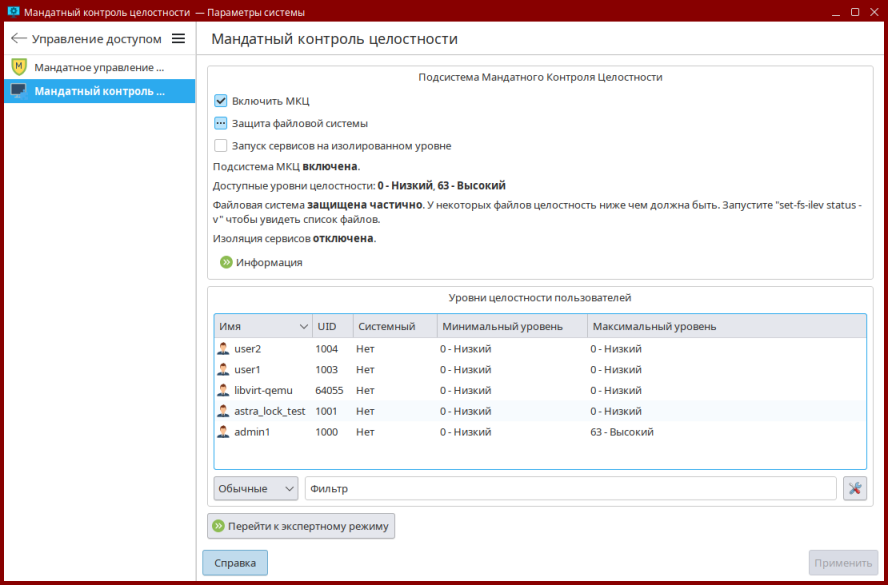Click the green arrow icon by Информация

tap(226, 263)
